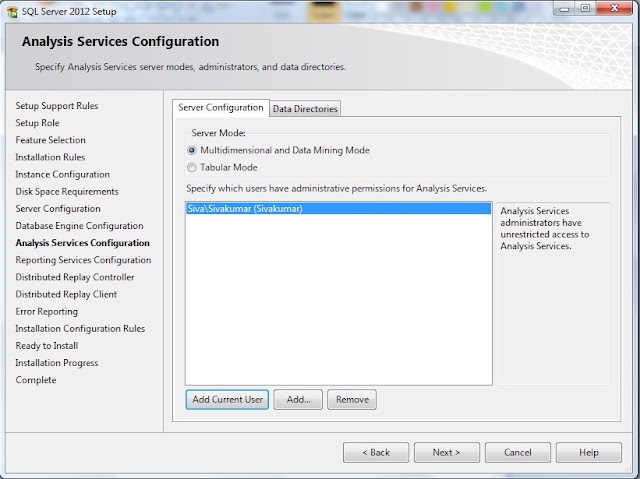Click the Installation Rules step

50,157
